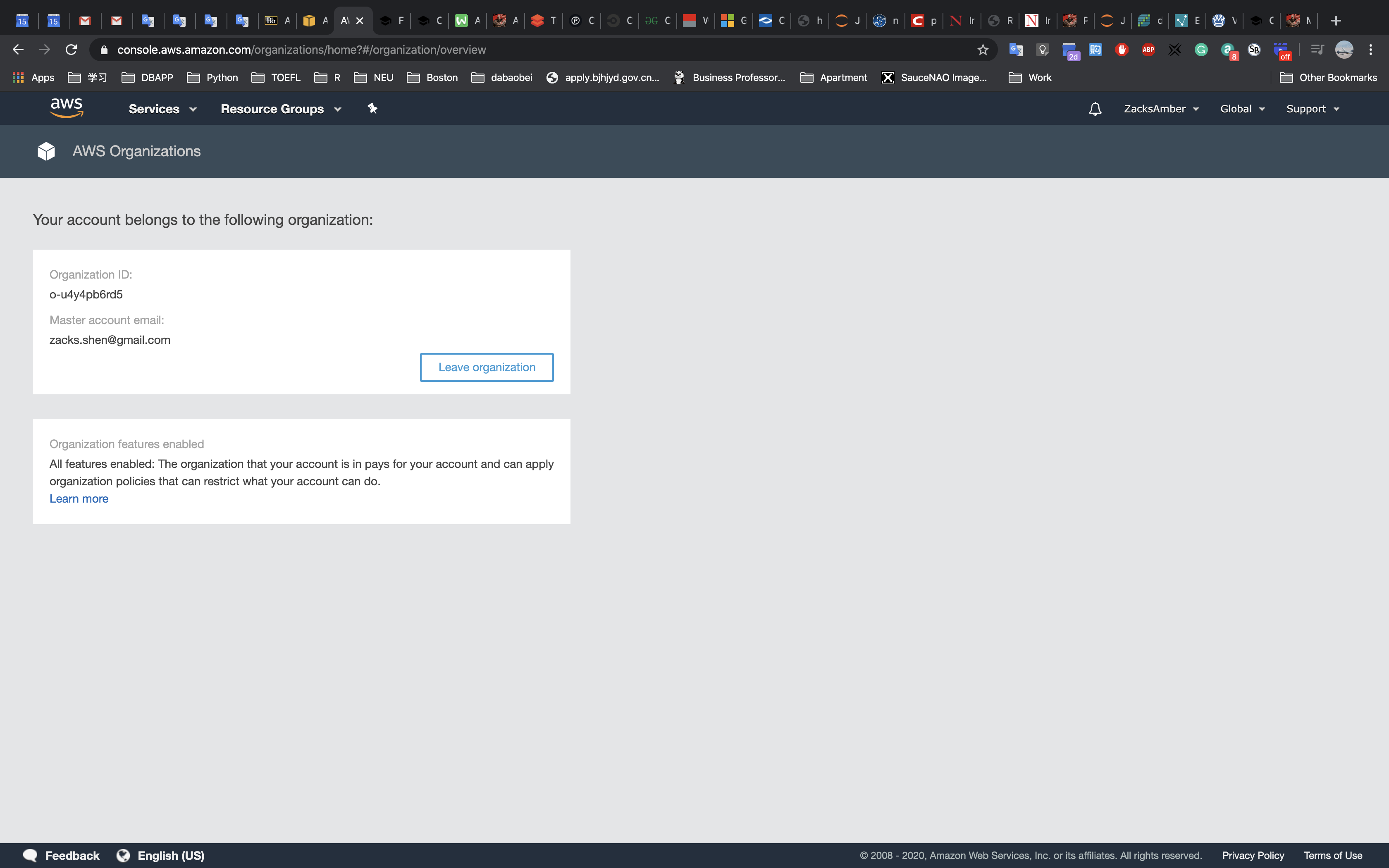Open the Python bookmarks folder
Viewport: 1389px width, 868px height.
pyautogui.click(x=213, y=78)
